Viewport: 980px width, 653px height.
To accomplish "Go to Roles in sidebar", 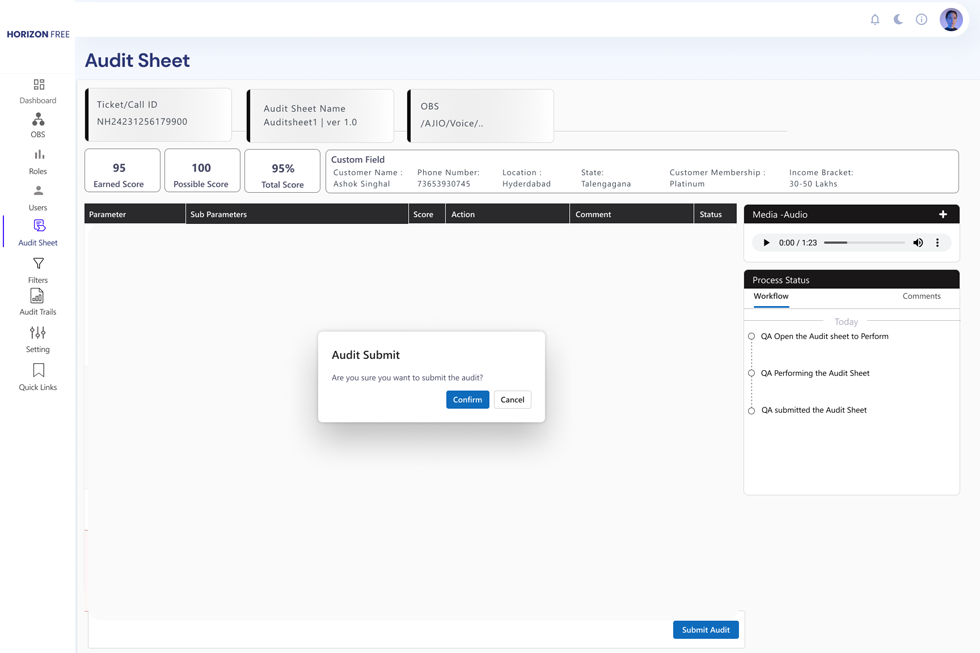I will [38, 155].
